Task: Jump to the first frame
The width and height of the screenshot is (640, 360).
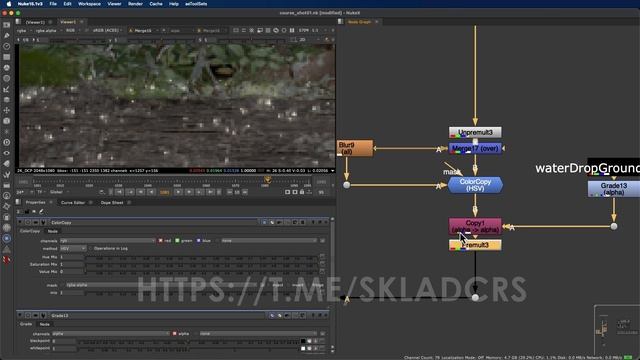Action: (x=120, y=192)
